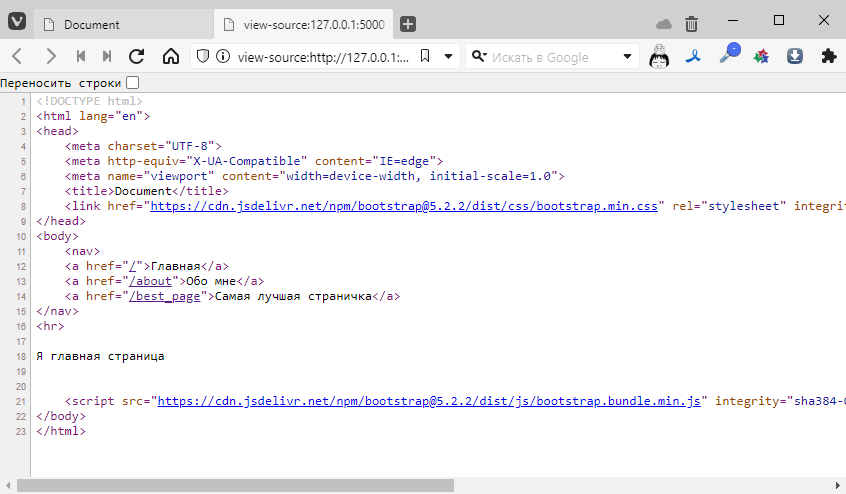Click the rewind history button

click(81, 56)
